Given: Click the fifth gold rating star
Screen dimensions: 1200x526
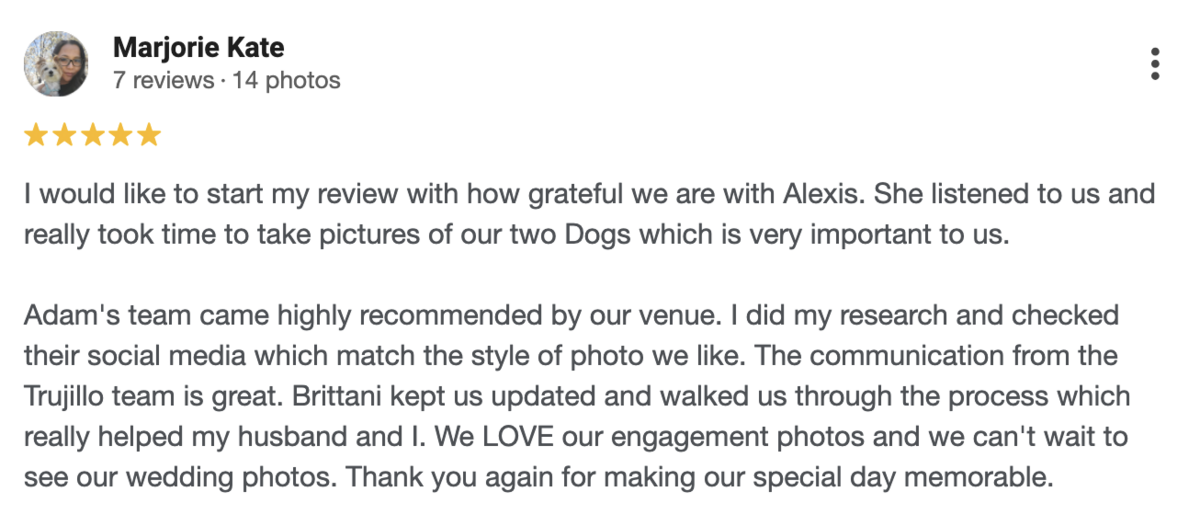Looking at the screenshot, I should [148, 135].
